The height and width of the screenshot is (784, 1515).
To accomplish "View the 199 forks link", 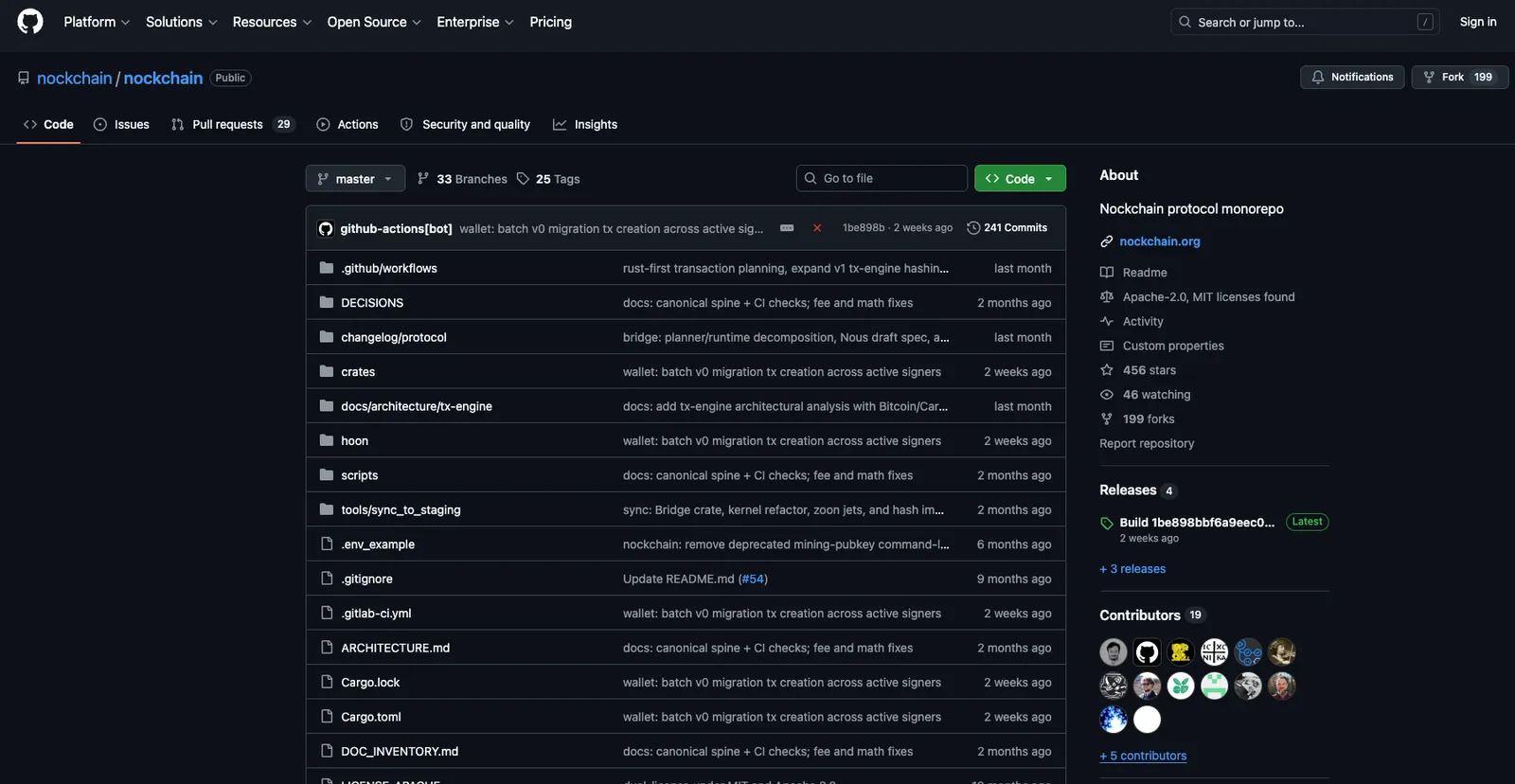I will pyautogui.click(x=1148, y=419).
